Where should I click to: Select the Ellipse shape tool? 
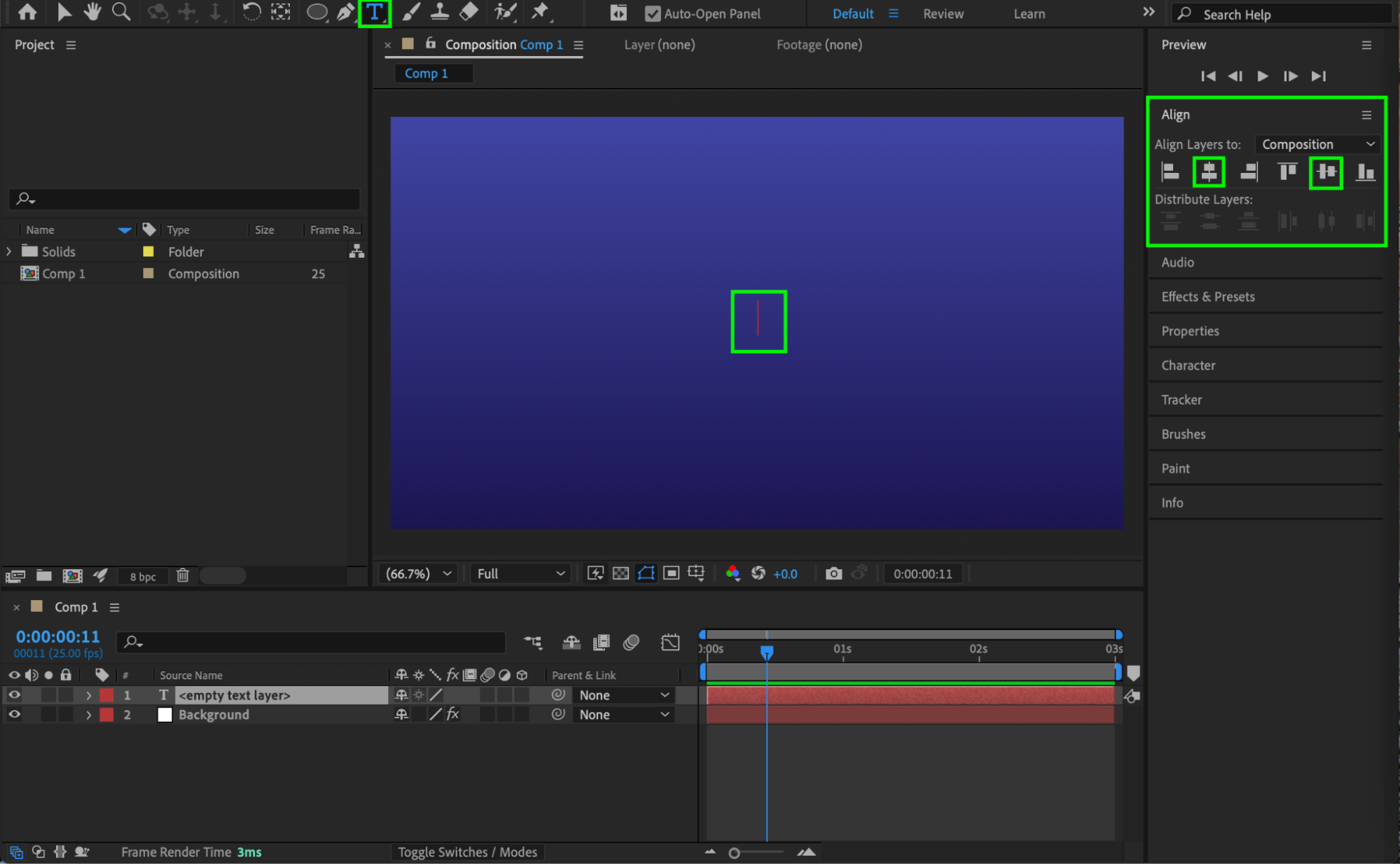tap(317, 12)
